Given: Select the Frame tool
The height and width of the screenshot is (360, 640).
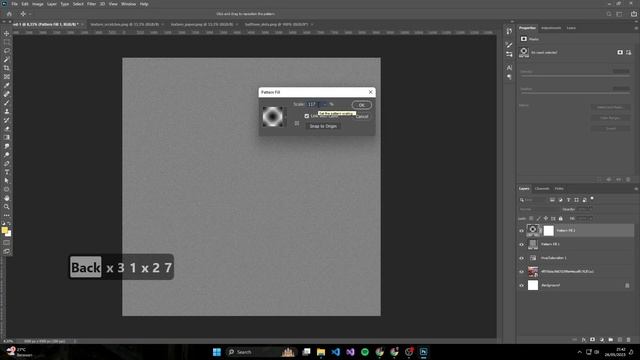Looking at the screenshot, I should pos(7,77).
